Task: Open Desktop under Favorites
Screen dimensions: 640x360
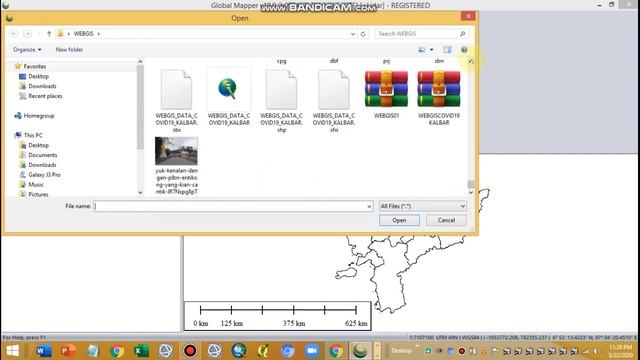Action: [x=38, y=76]
